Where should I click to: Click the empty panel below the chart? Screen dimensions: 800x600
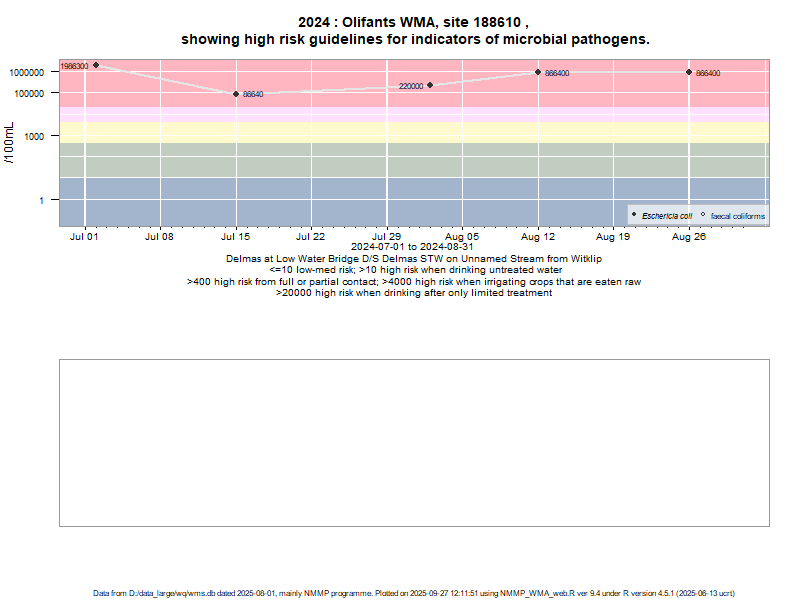click(414, 442)
